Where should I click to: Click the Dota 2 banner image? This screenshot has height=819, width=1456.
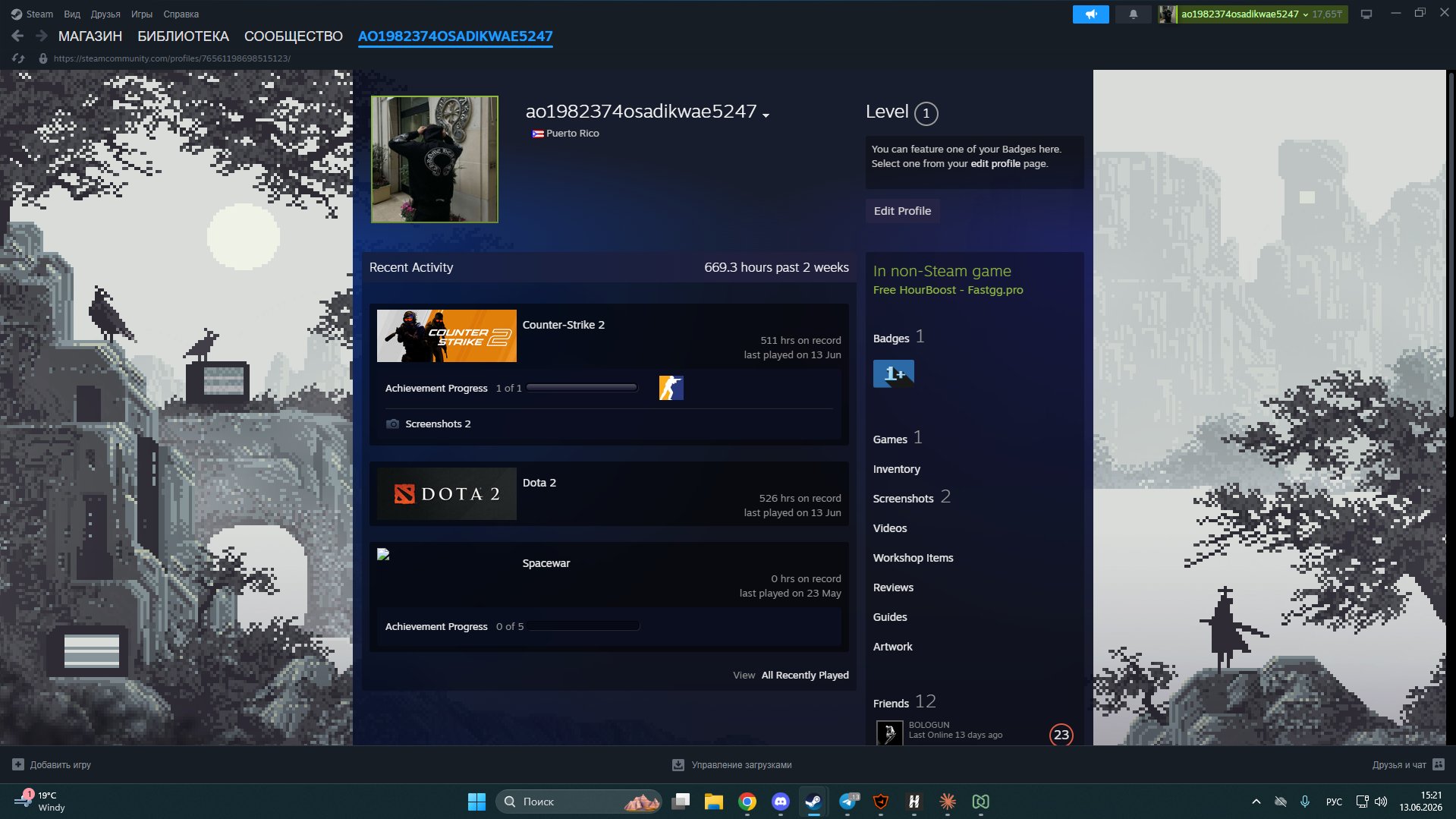(x=447, y=494)
